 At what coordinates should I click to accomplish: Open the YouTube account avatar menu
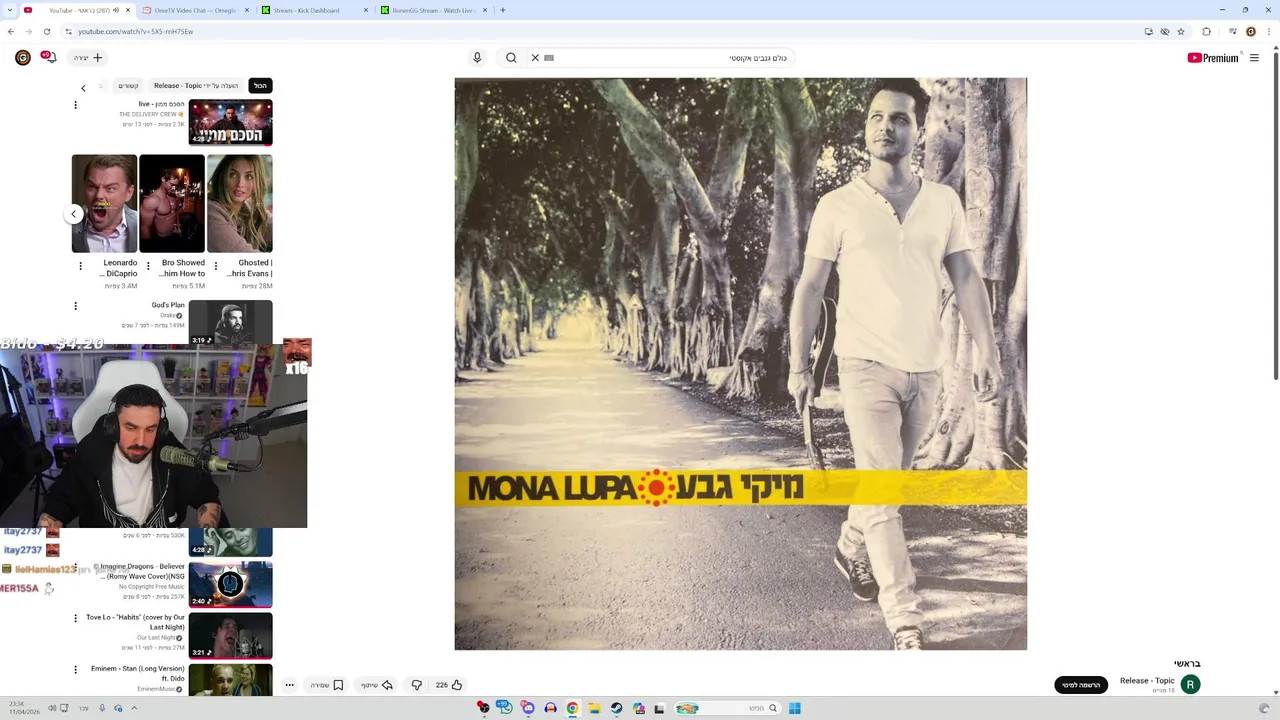pyautogui.click(x=23, y=58)
